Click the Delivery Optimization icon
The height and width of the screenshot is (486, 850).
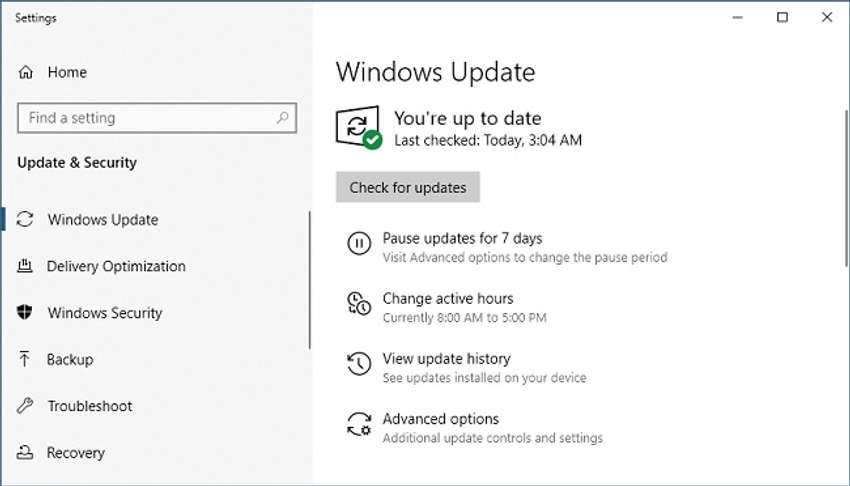point(25,265)
